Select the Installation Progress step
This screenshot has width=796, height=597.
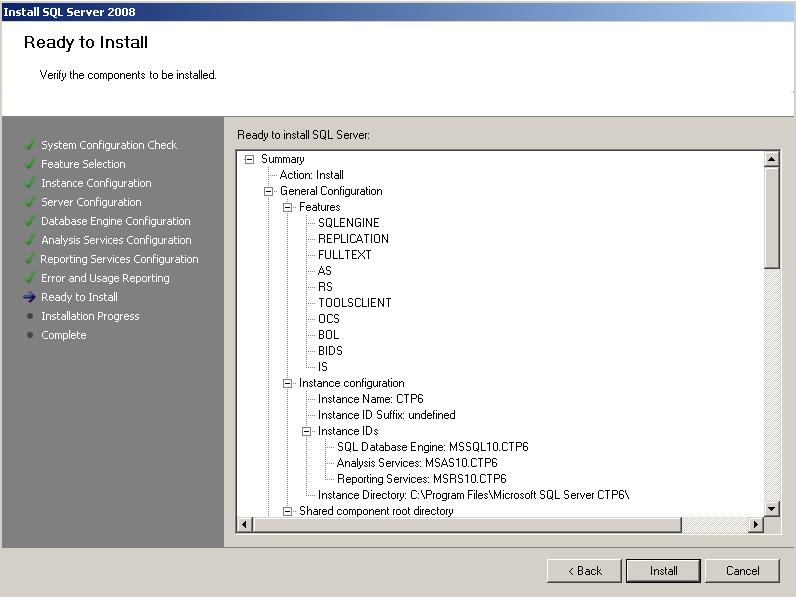coord(90,316)
